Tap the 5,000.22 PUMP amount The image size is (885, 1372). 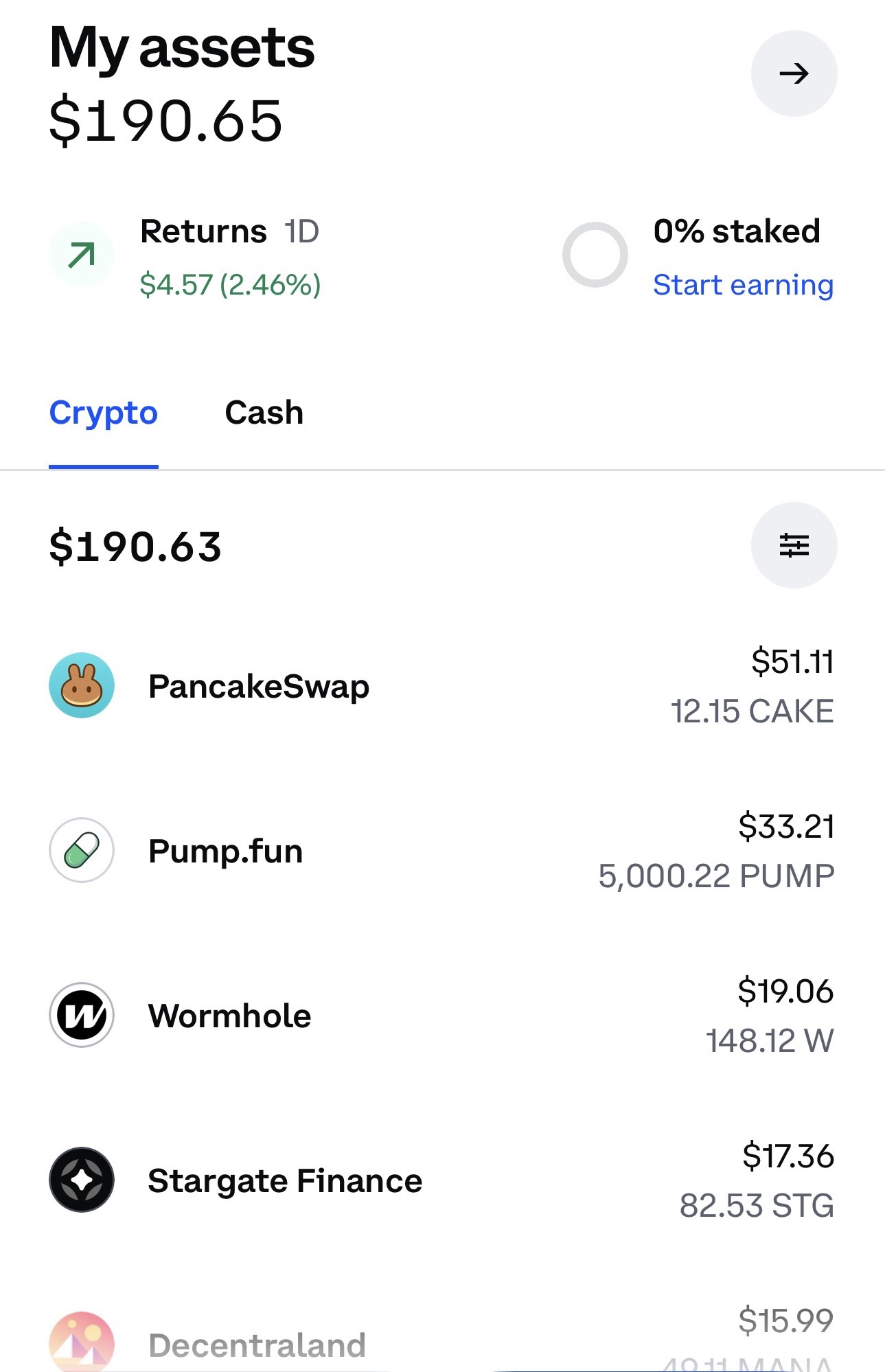[716, 876]
